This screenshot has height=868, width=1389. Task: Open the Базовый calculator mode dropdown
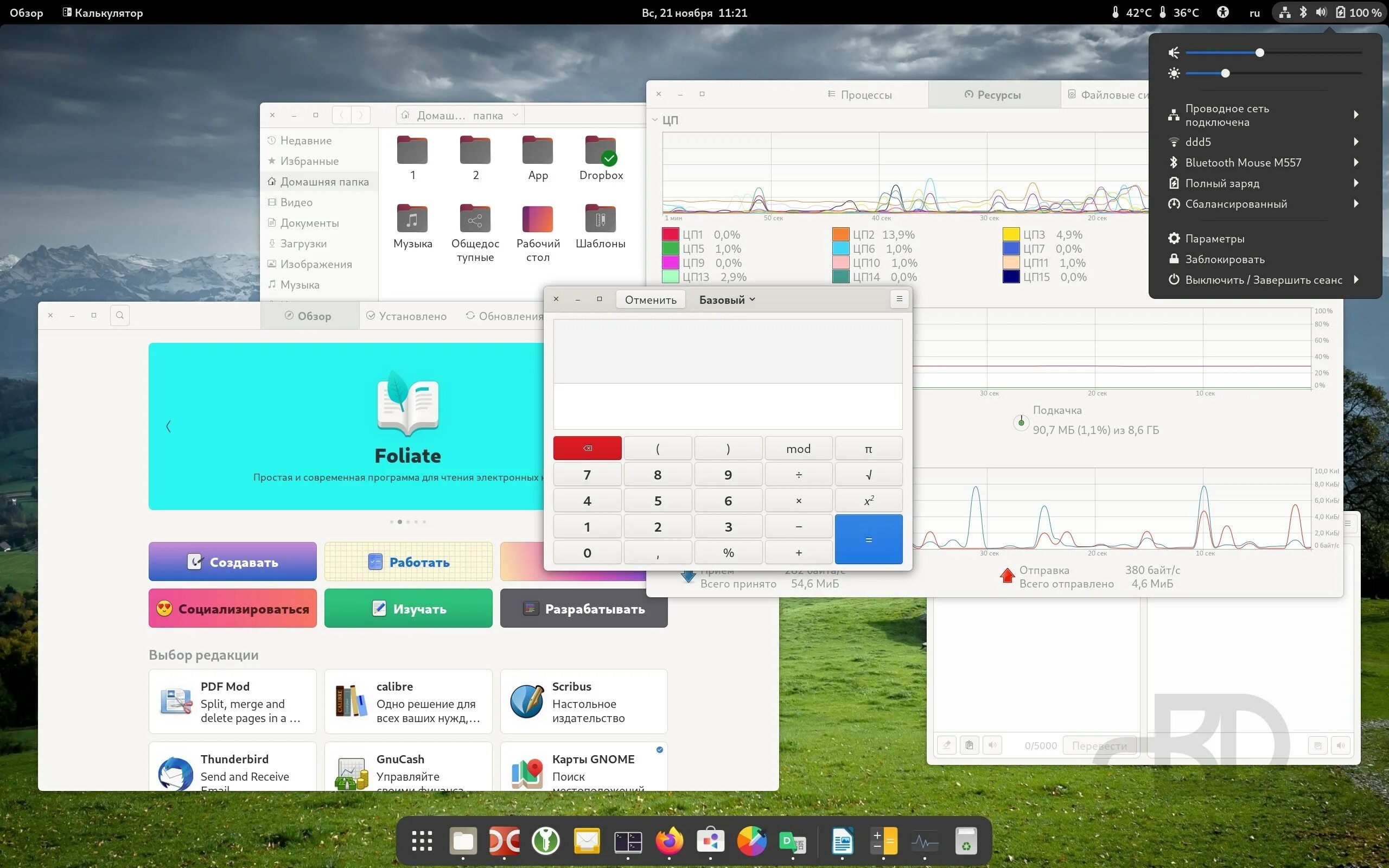tap(727, 299)
